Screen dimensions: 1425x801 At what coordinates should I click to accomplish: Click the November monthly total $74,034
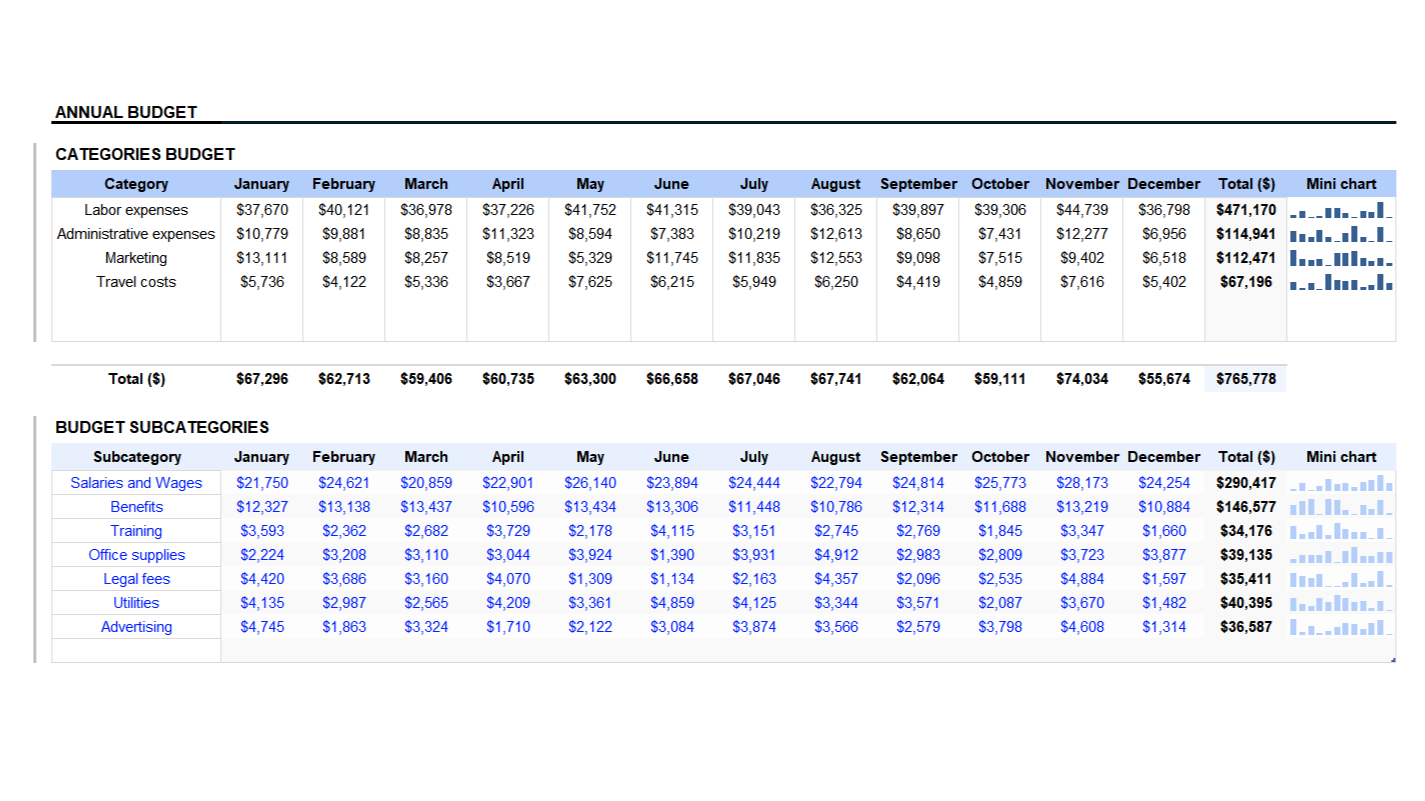[1081, 379]
